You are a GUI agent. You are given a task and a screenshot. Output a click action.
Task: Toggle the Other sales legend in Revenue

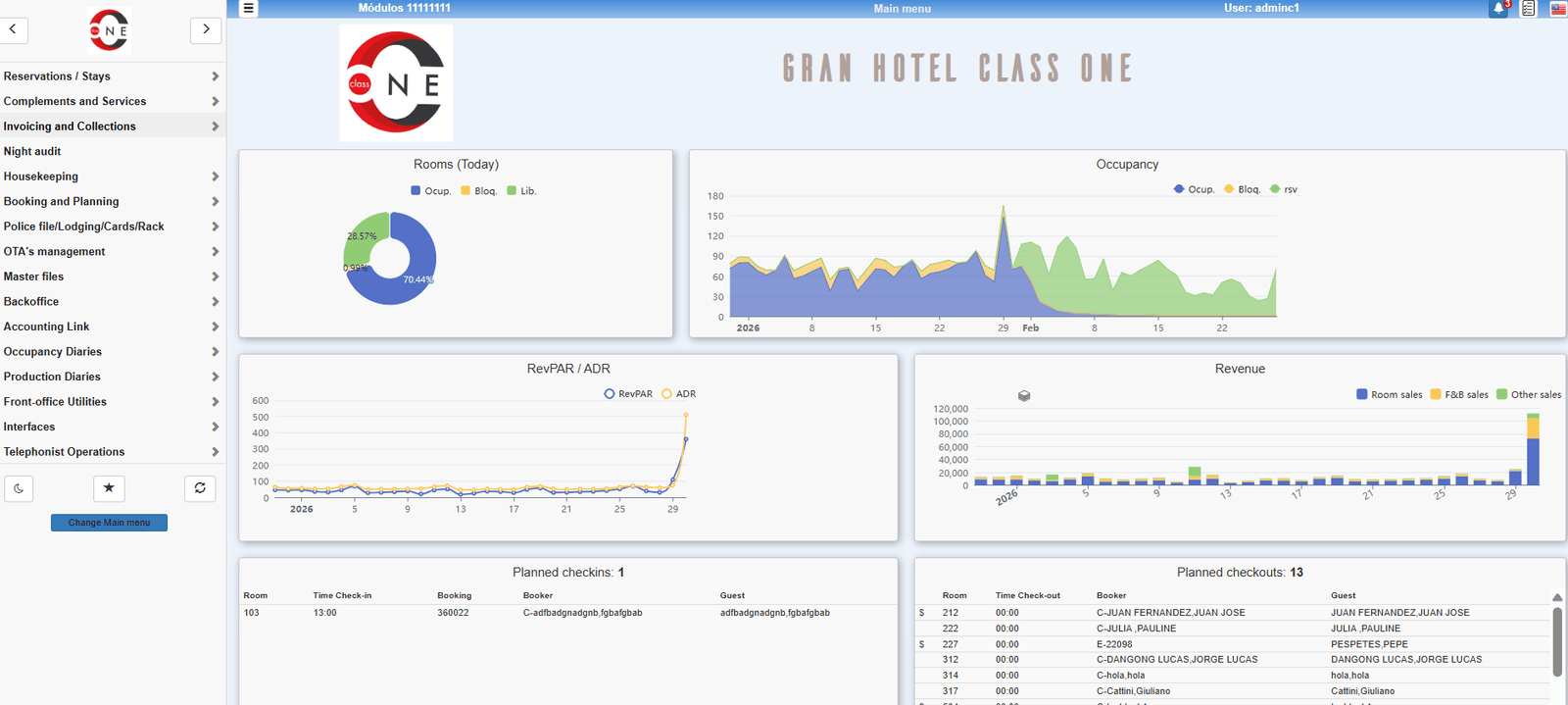[x=1529, y=395]
